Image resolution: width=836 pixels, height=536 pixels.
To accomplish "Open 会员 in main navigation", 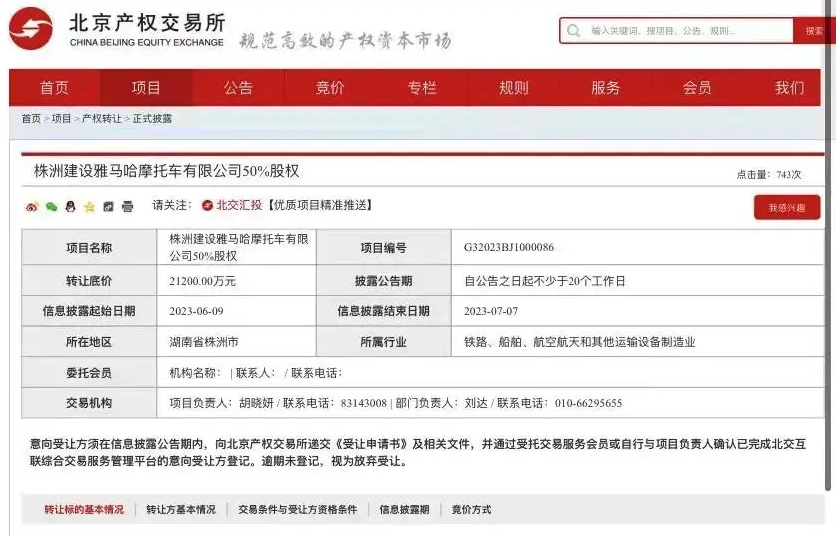I will point(697,87).
